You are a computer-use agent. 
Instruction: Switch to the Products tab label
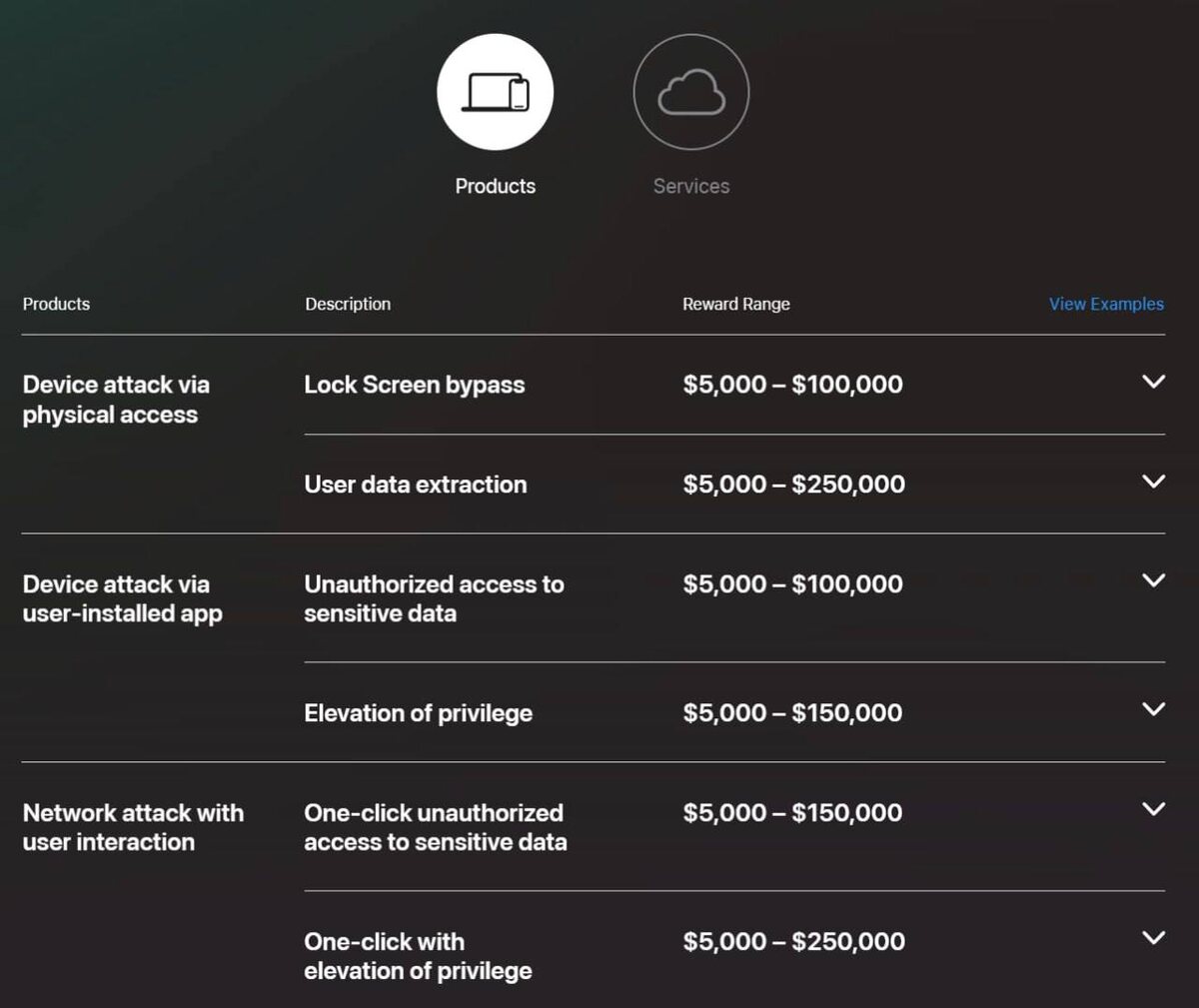[495, 186]
